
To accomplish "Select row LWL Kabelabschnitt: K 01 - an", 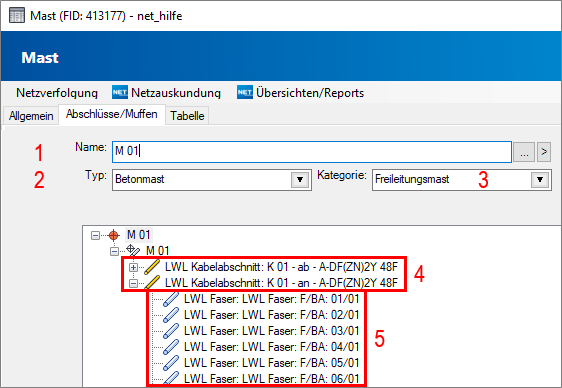I will click(x=281, y=283).
